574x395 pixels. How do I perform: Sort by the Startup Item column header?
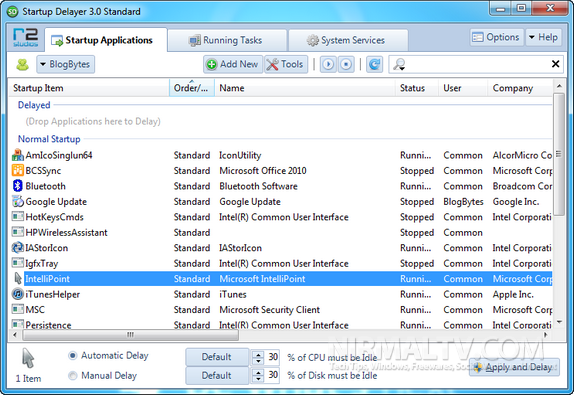(89, 88)
